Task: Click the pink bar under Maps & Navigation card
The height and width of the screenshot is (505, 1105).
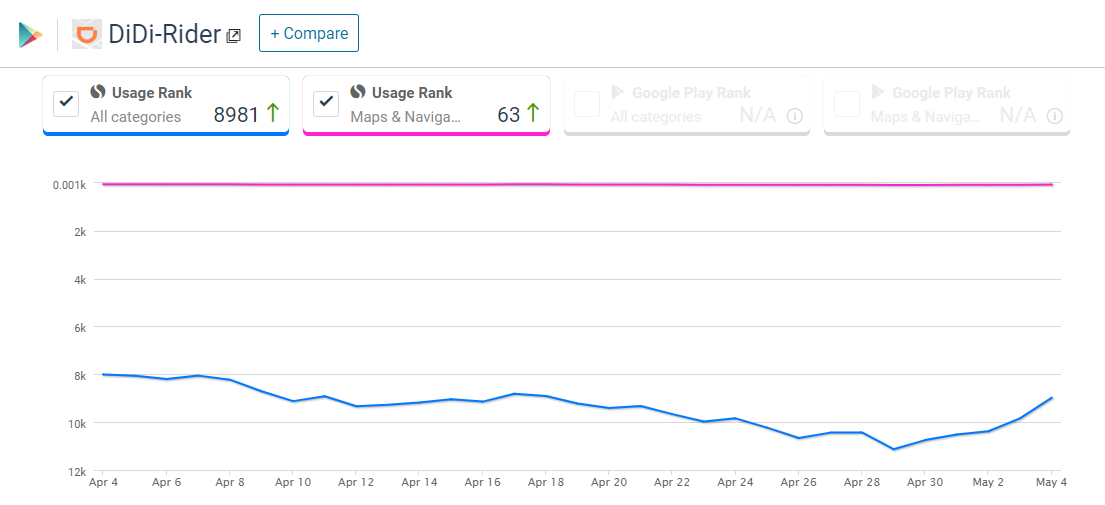Action: click(x=426, y=133)
